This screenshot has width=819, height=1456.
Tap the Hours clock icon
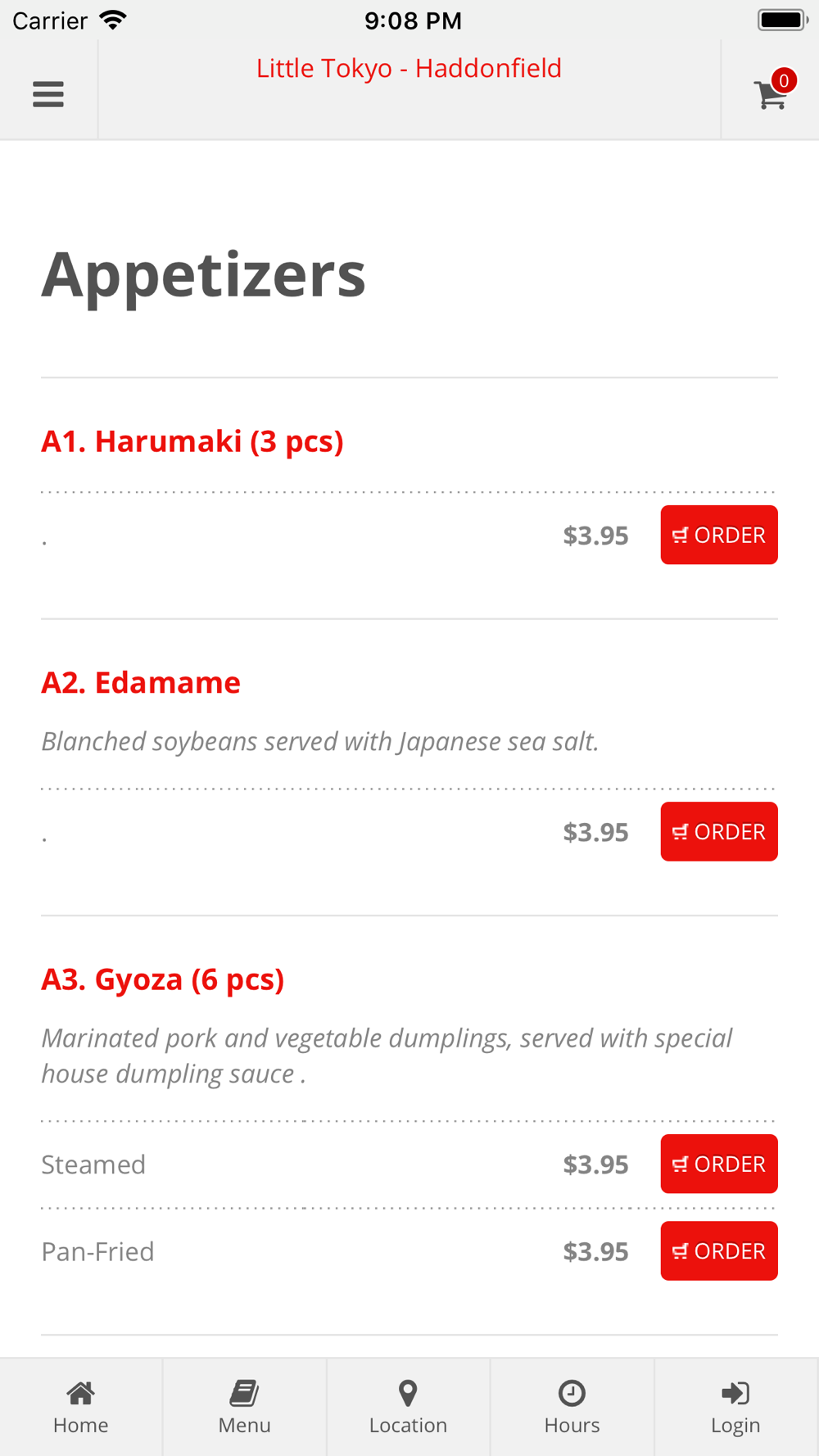tap(572, 1393)
